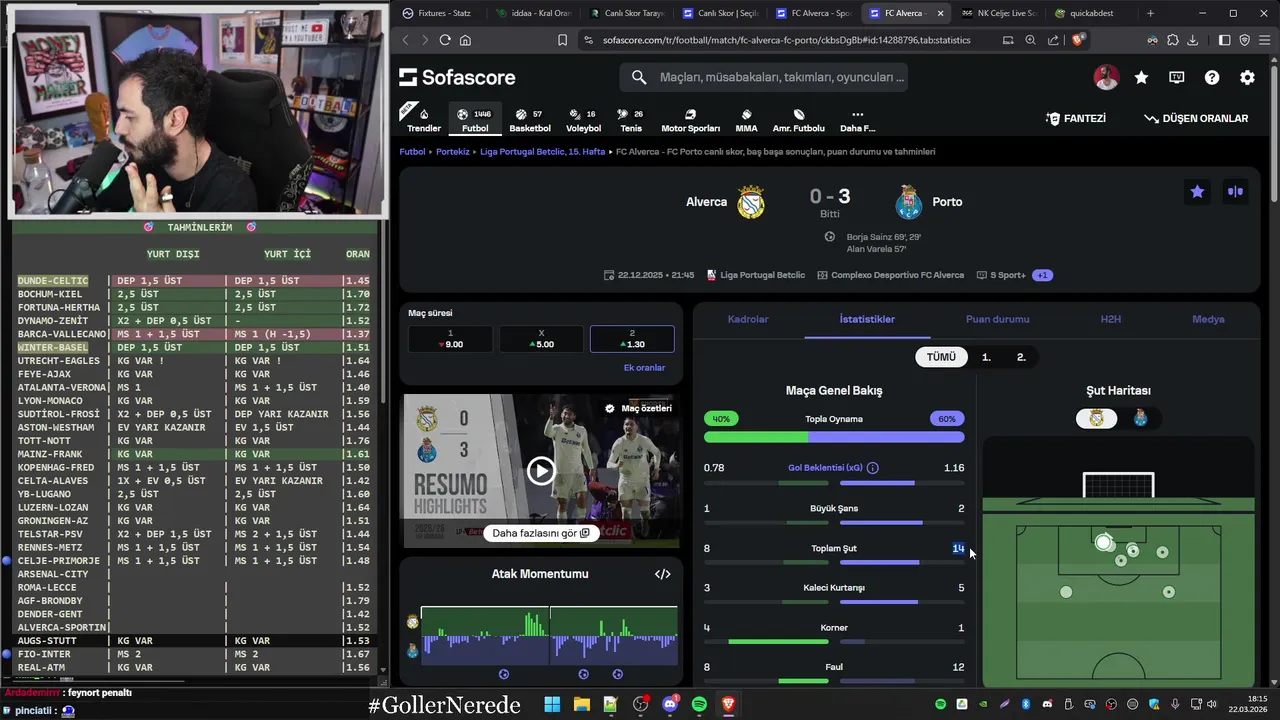Select 2. half statistics filter

[1021, 357]
